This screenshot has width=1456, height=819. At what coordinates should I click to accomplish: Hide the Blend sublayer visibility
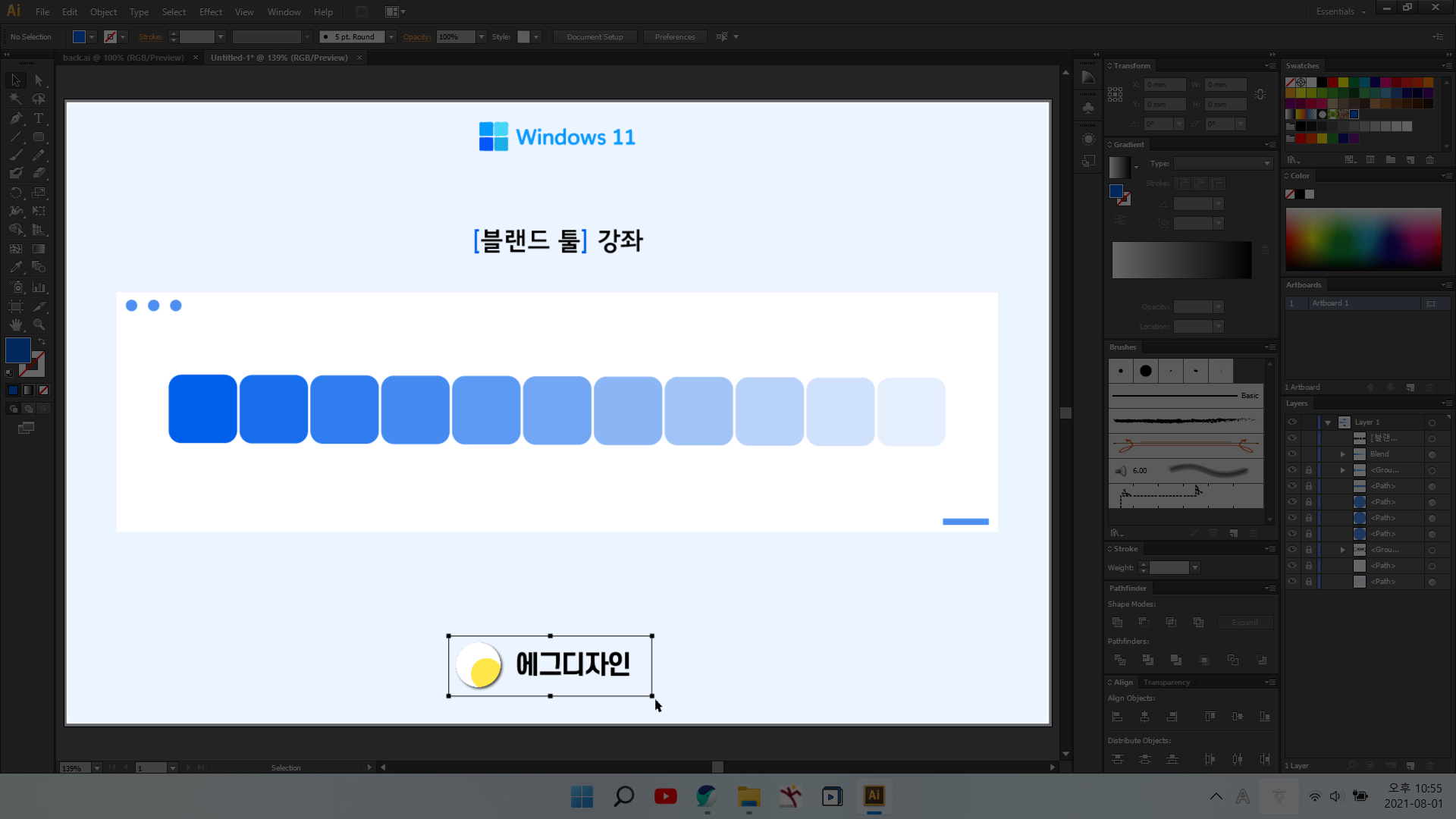coord(1292,454)
